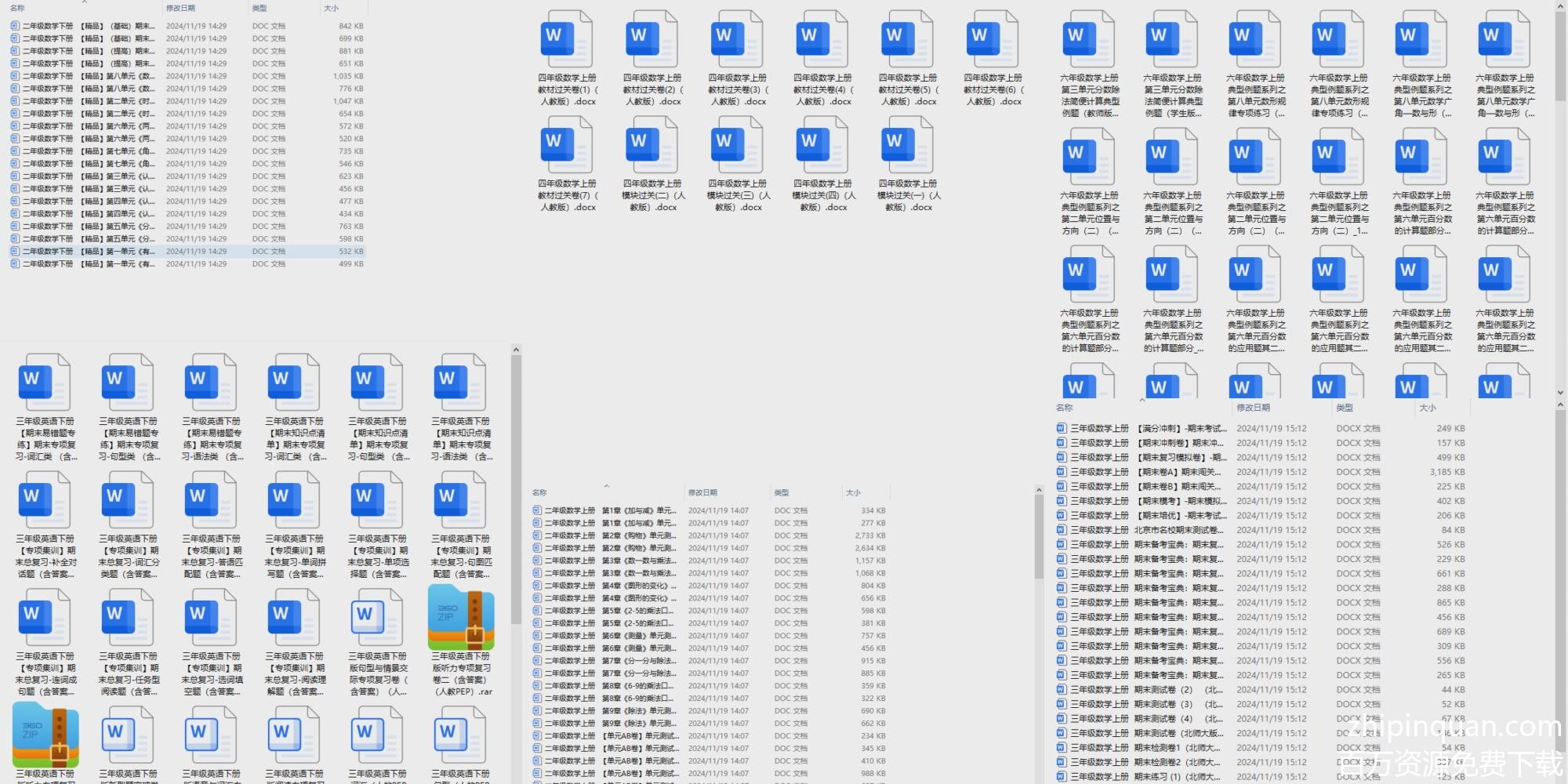The image size is (1568, 784).
Task: Open 句型与情景交际专项复习卷 document icon
Action: tap(377, 618)
